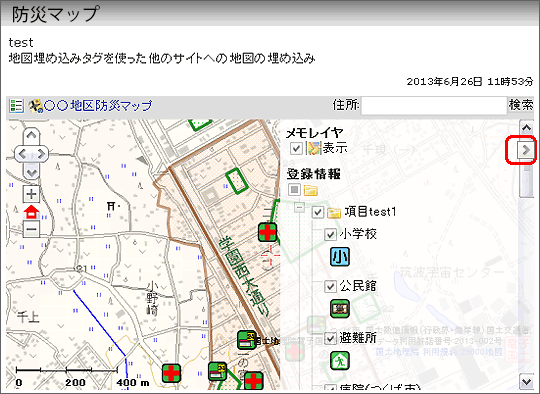Pan map down with the bottom arrow
Screen dimensions: 540x394
click(x=31, y=172)
